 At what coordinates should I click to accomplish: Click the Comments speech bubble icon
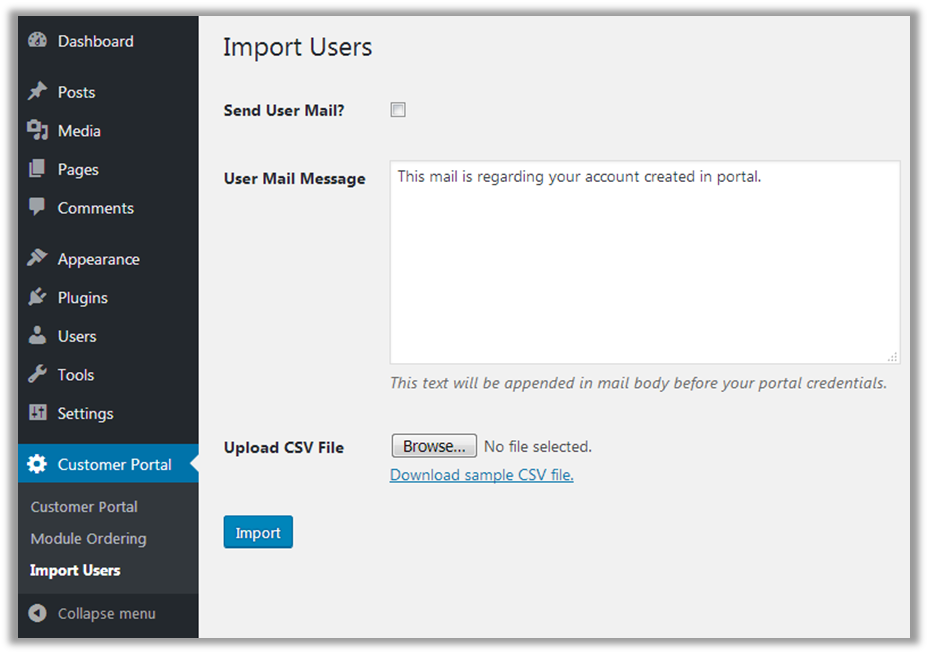click(38, 208)
